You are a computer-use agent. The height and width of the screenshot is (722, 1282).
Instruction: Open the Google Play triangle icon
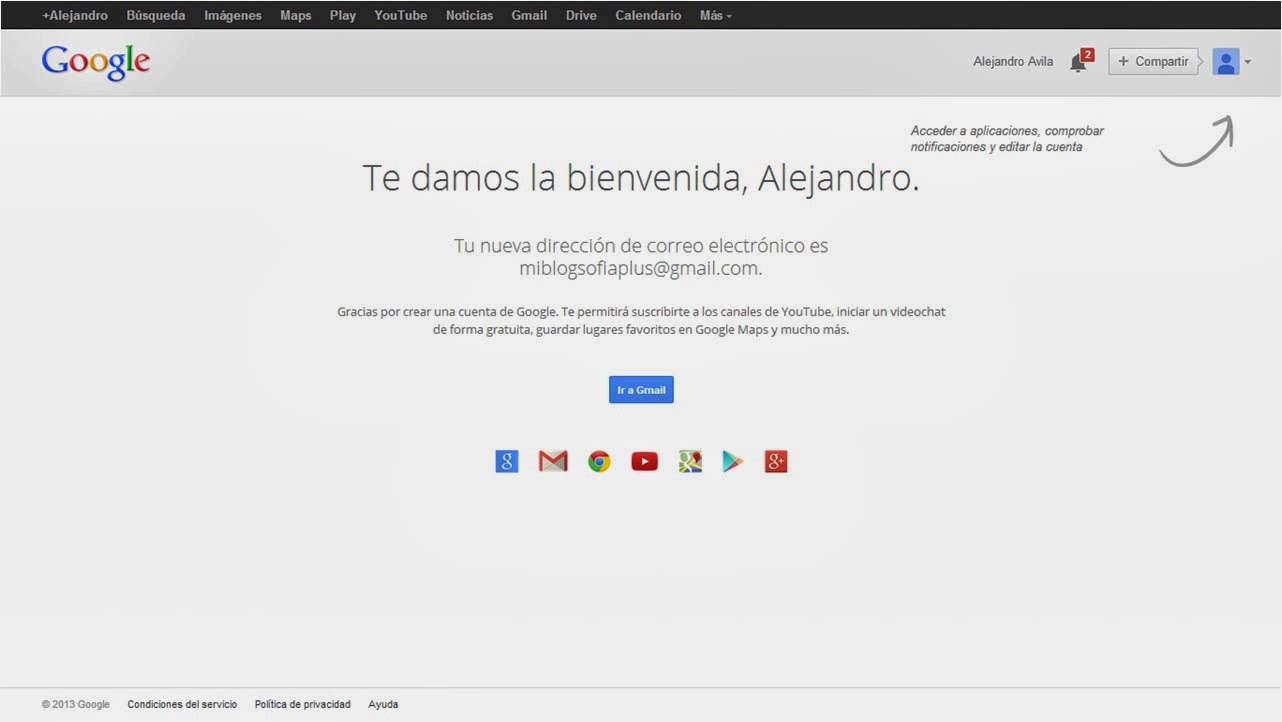pos(733,461)
